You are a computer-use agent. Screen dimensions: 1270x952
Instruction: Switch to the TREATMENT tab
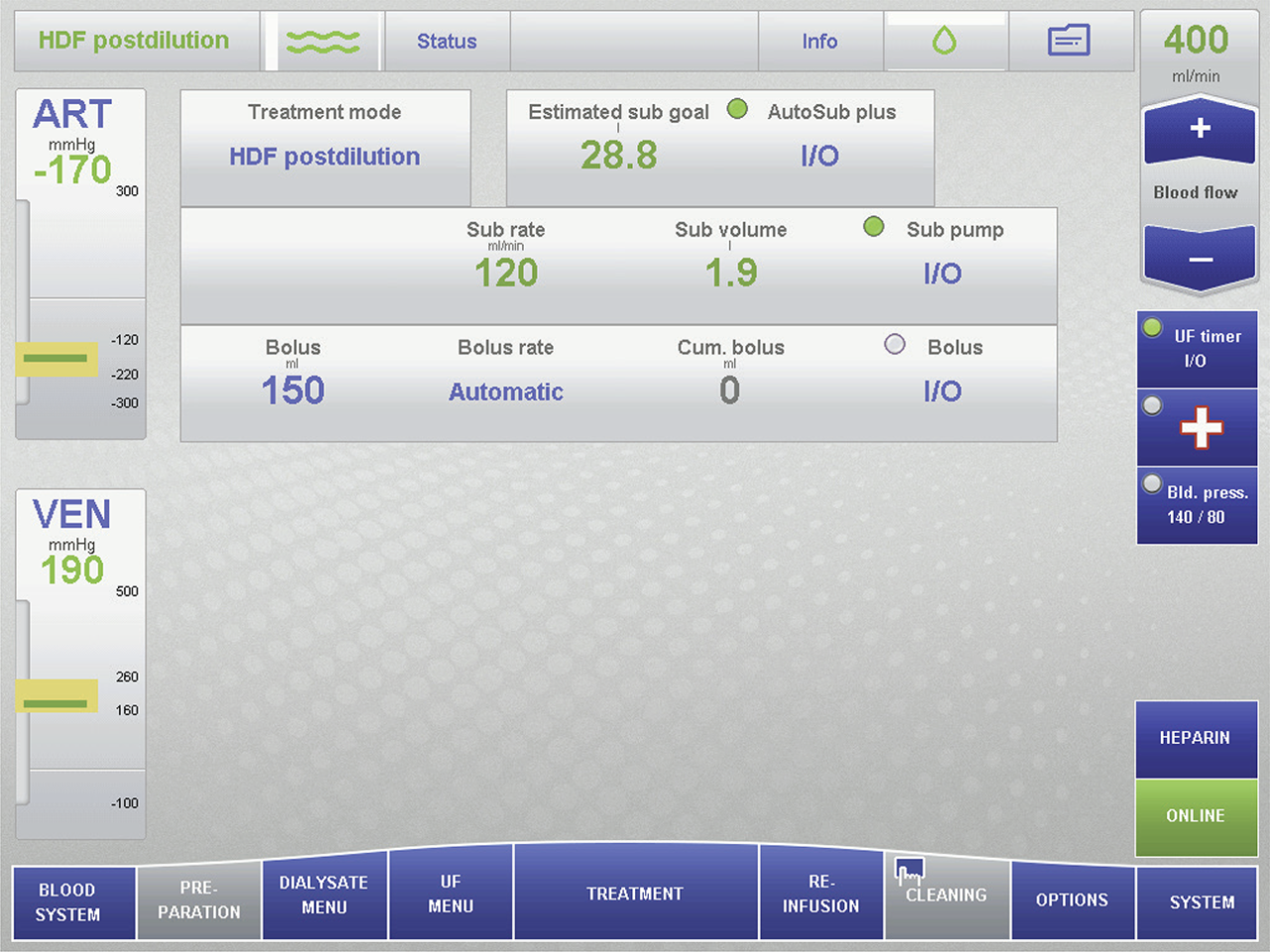coord(635,892)
